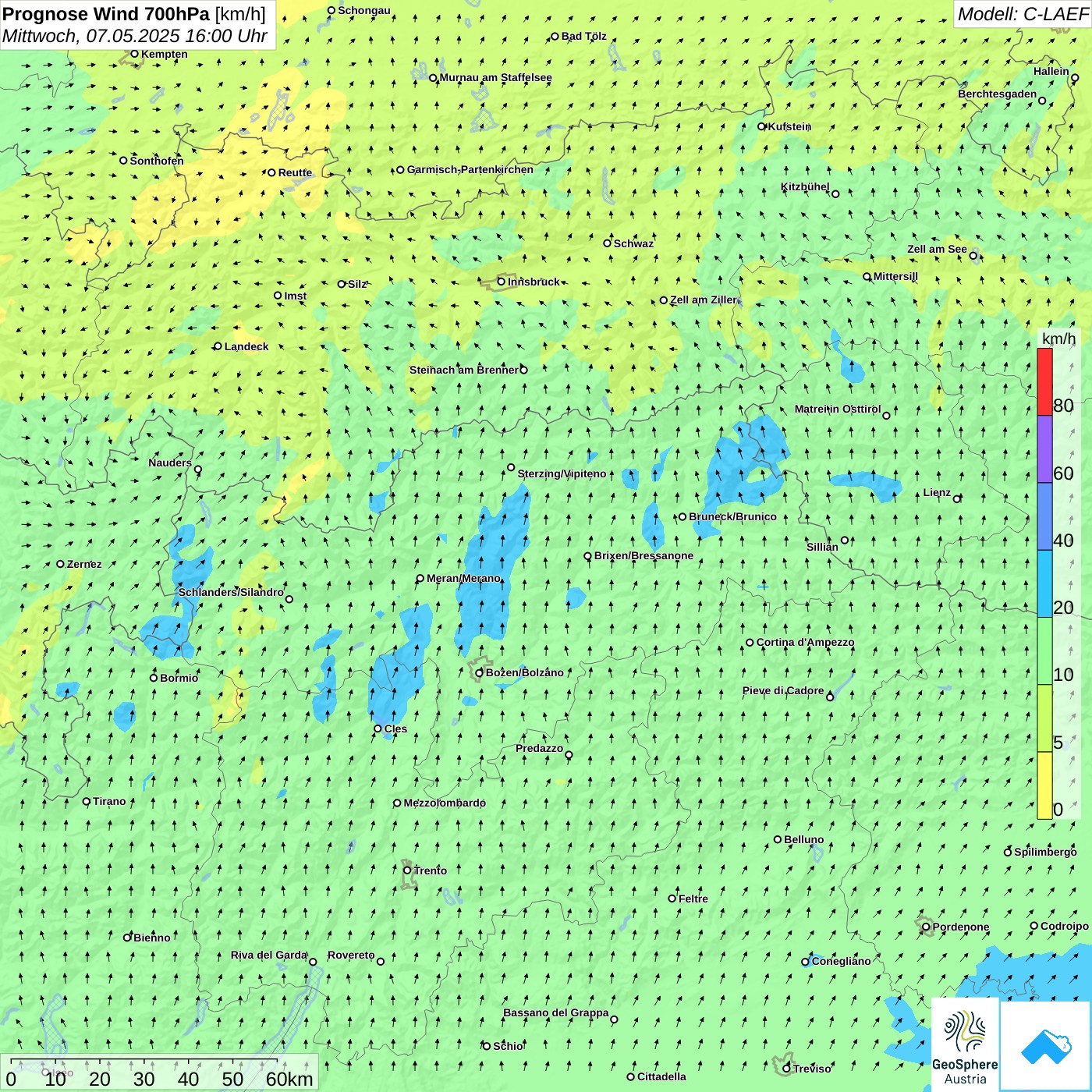Click the Tirano label

tap(109, 801)
